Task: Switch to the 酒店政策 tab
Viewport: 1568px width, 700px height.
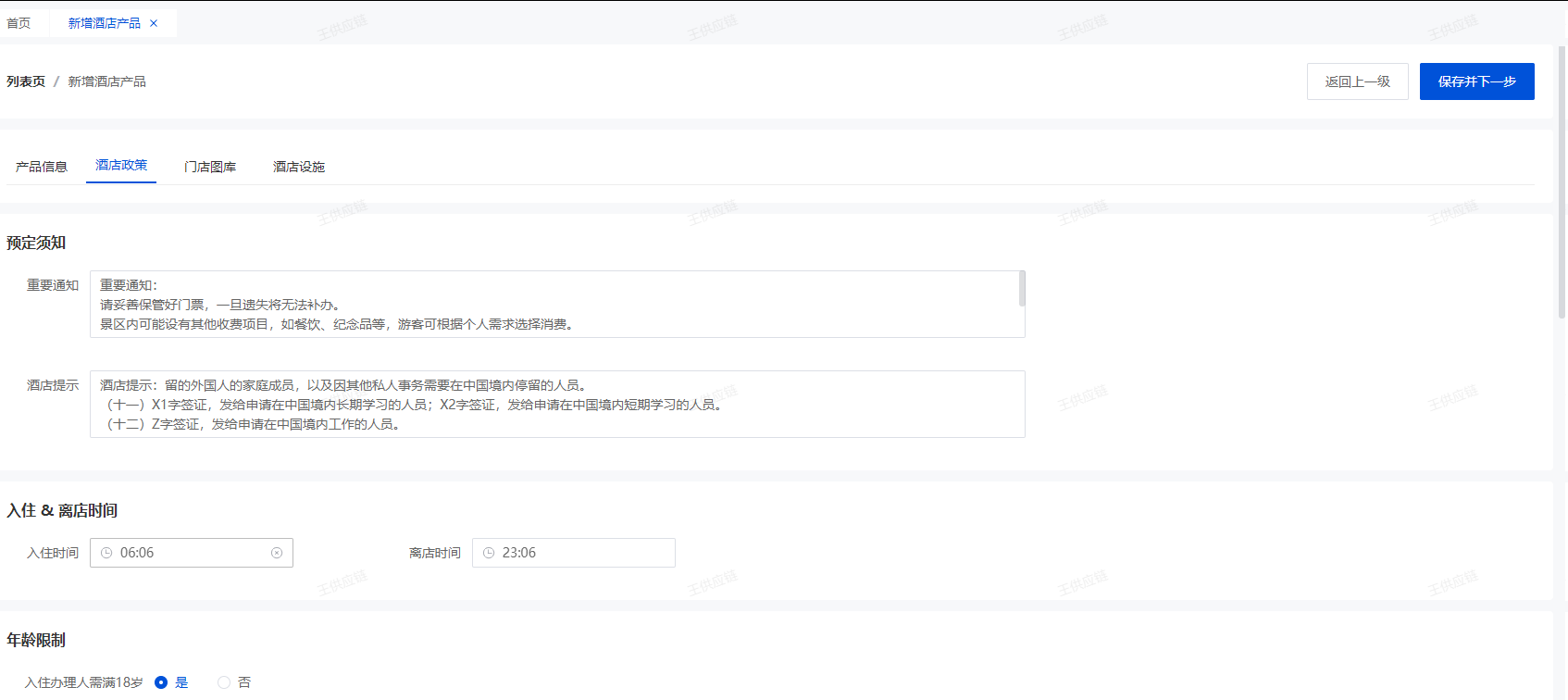Action: point(121,166)
